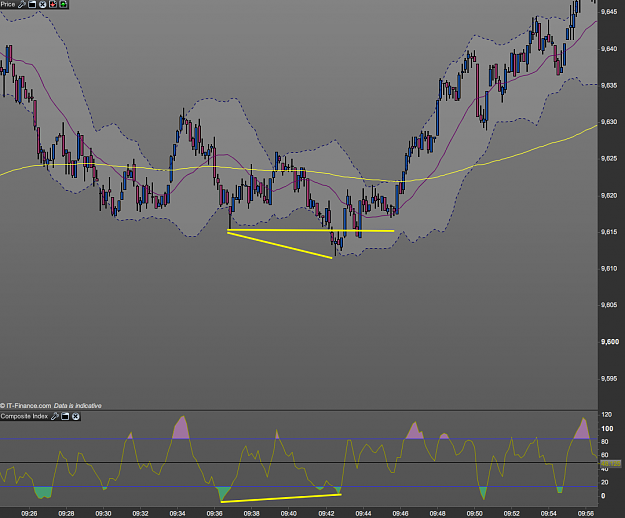
Task: Click the 09:36 time axis label
Action: point(214,514)
